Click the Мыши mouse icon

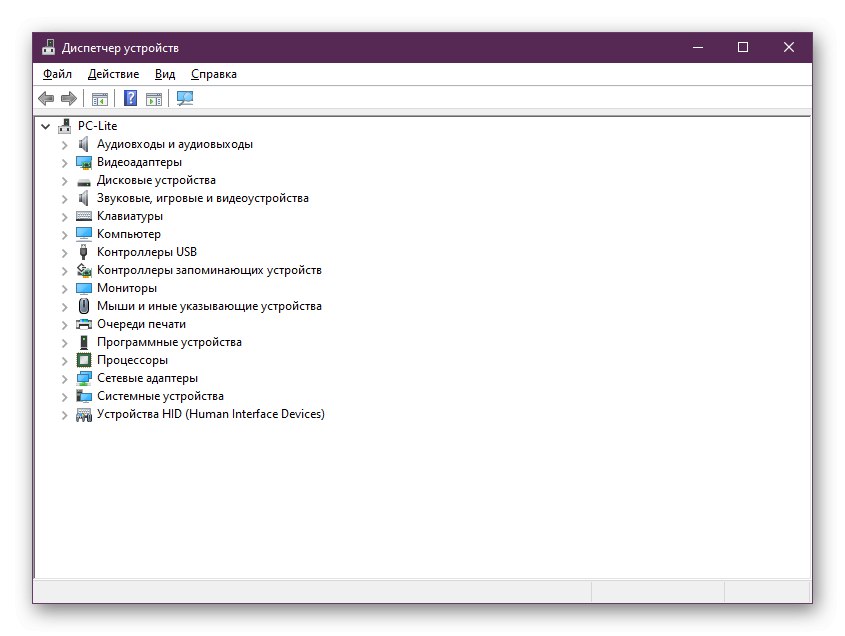click(84, 306)
